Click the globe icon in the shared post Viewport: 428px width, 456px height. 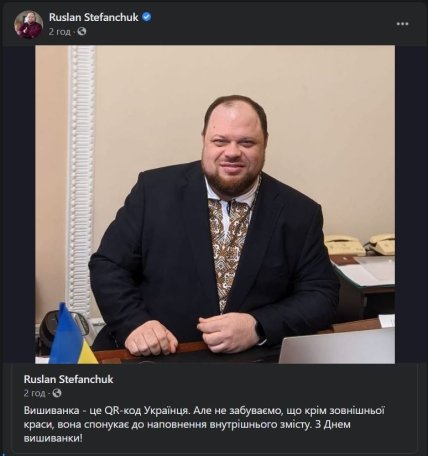[57, 393]
